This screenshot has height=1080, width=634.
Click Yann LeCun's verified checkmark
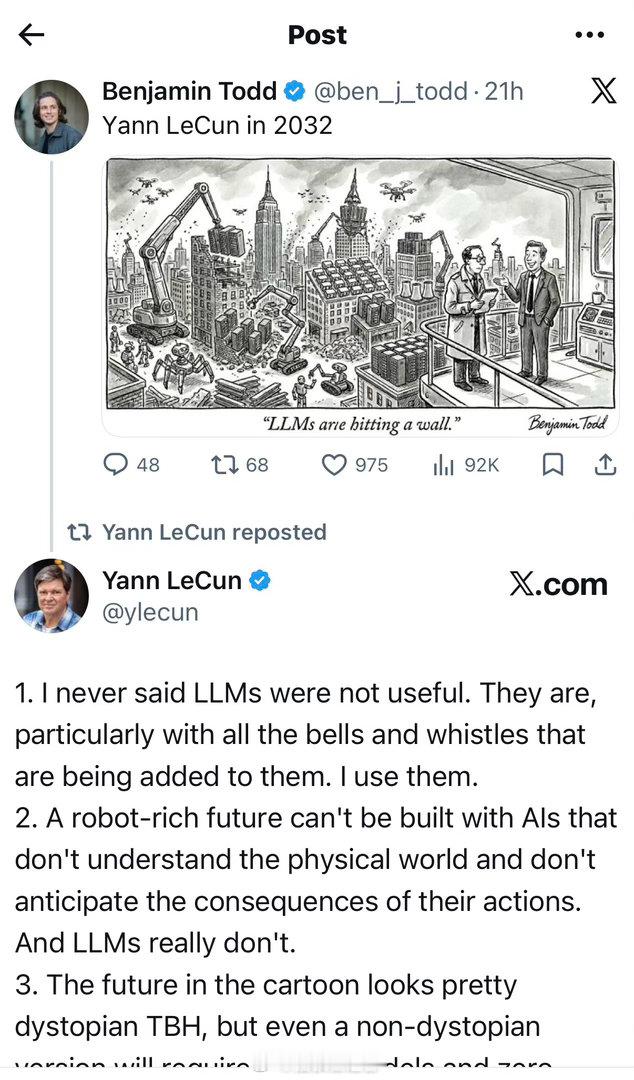click(260, 579)
